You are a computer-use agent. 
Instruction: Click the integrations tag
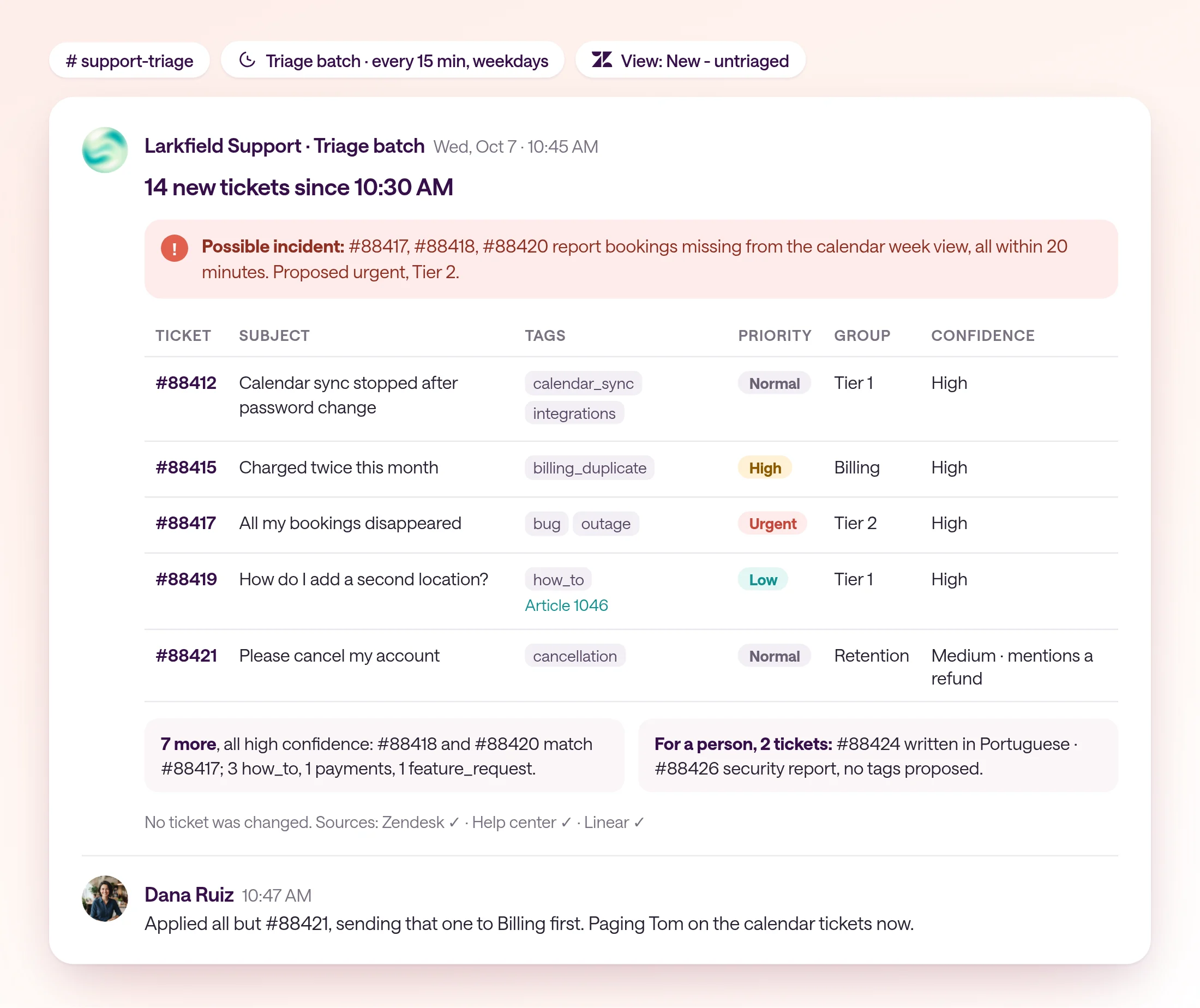(x=574, y=413)
